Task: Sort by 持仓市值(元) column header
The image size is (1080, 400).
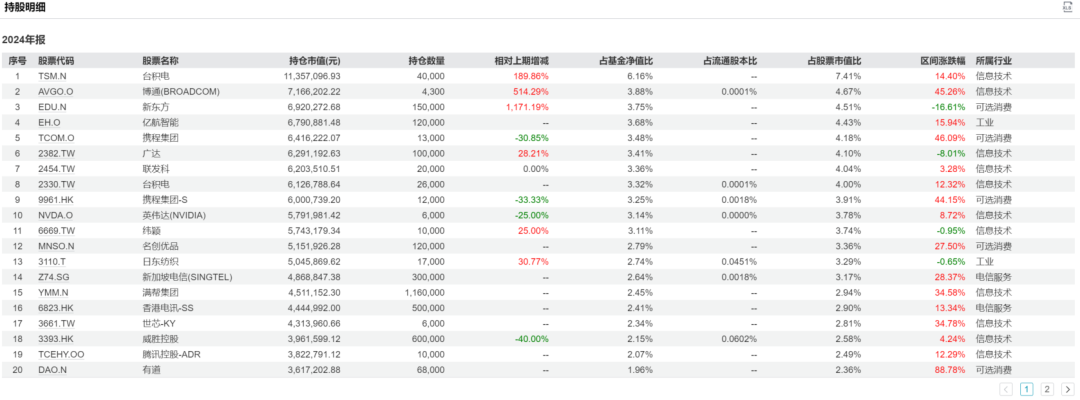Action: point(315,61)
